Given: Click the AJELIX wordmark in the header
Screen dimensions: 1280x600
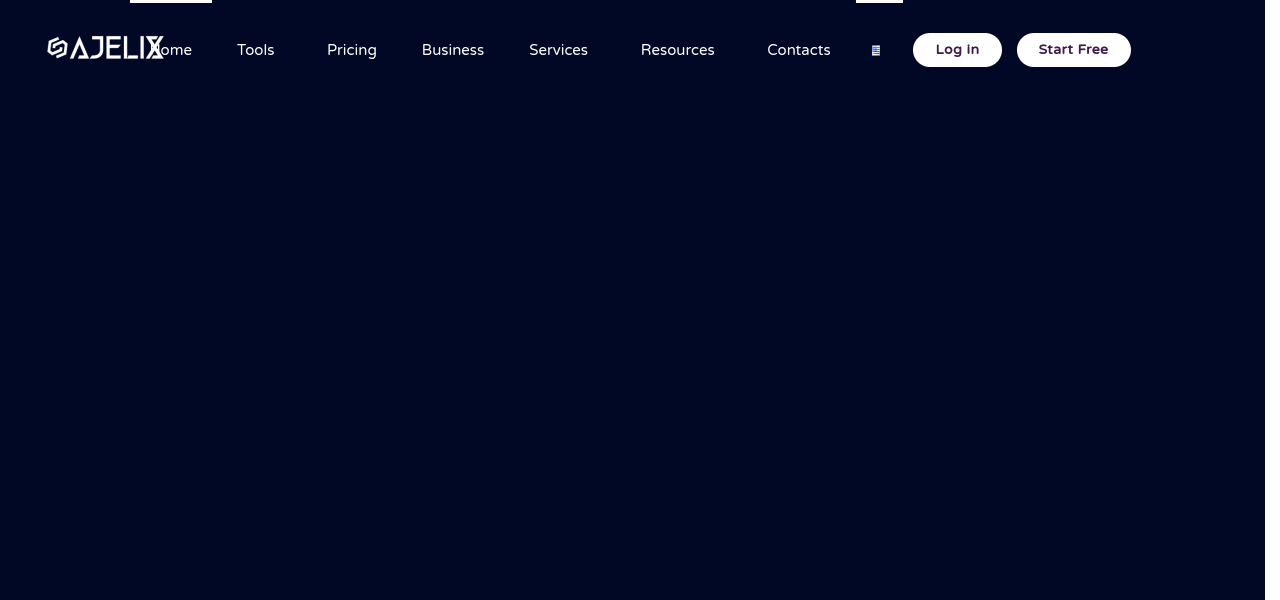Looking at the screenshot, I should point(116,48).
